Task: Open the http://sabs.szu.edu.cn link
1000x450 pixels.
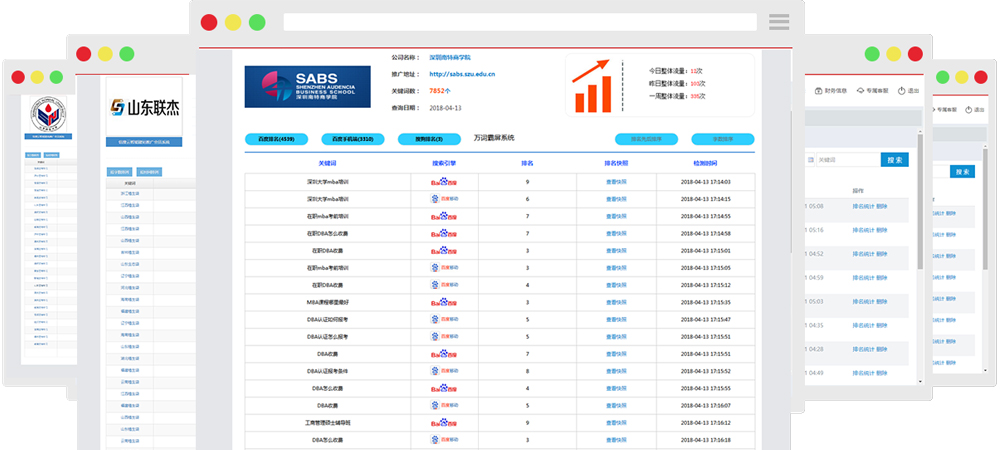Action: [462, 75]
